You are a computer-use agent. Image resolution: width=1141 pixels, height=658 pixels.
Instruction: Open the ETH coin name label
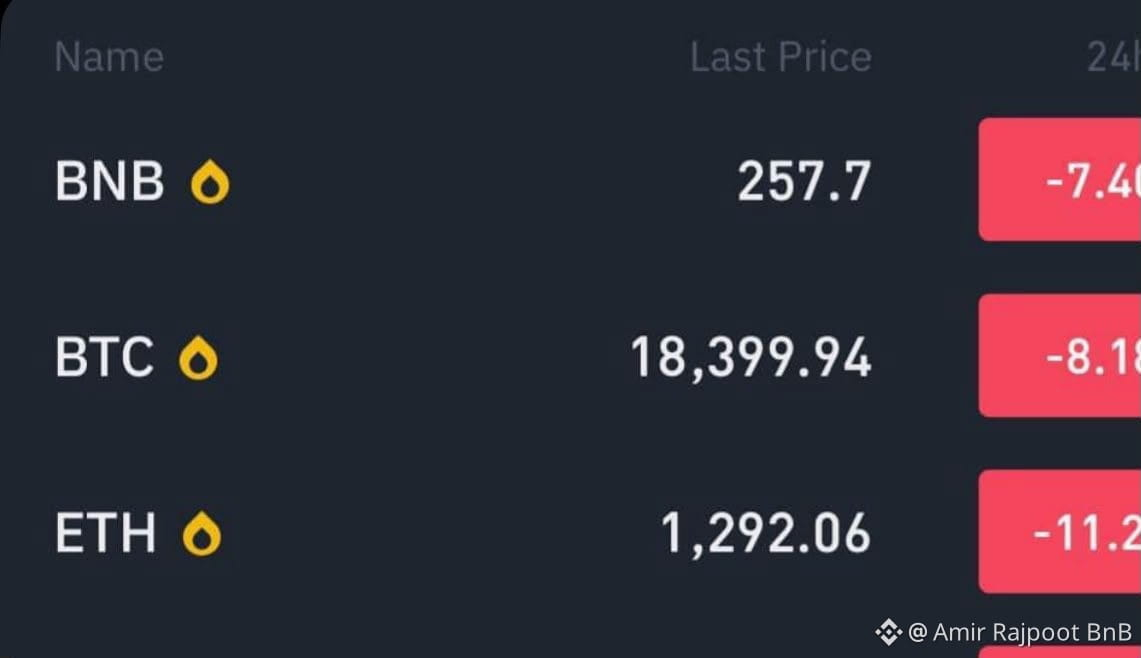pos(106,533)
